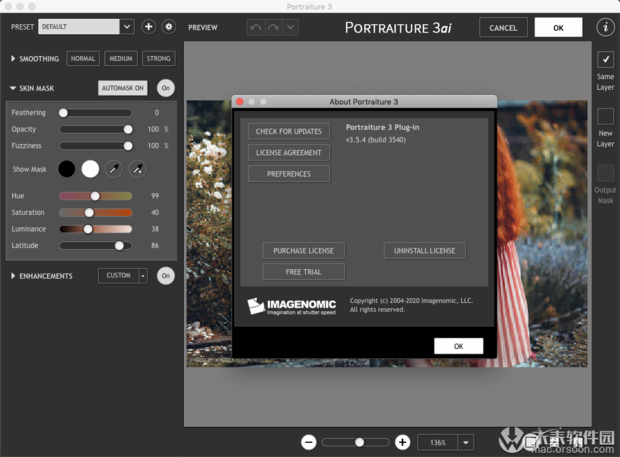The image size is (620, 457).
Task: Click the 136% zoom value field
Action: click(x=438, y=442)
